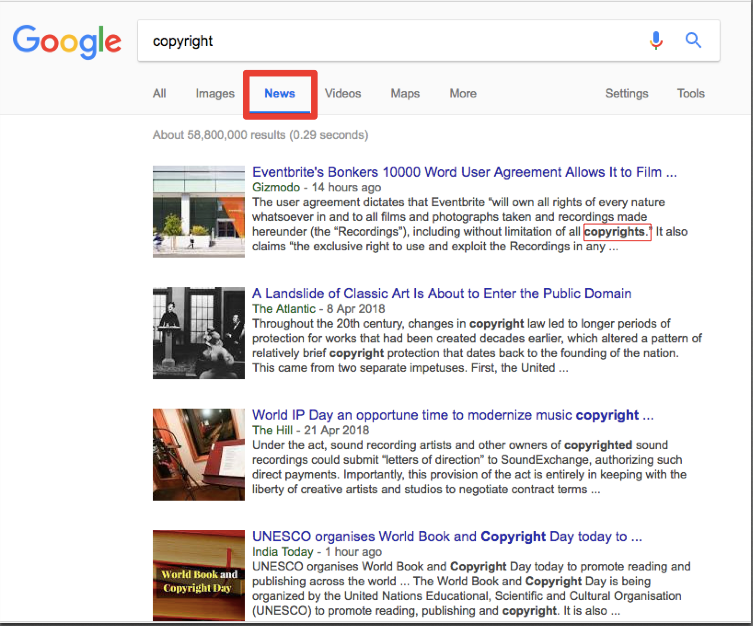The image size is (753, 626).
Task: Select the News tab
Action: [279, 94]
